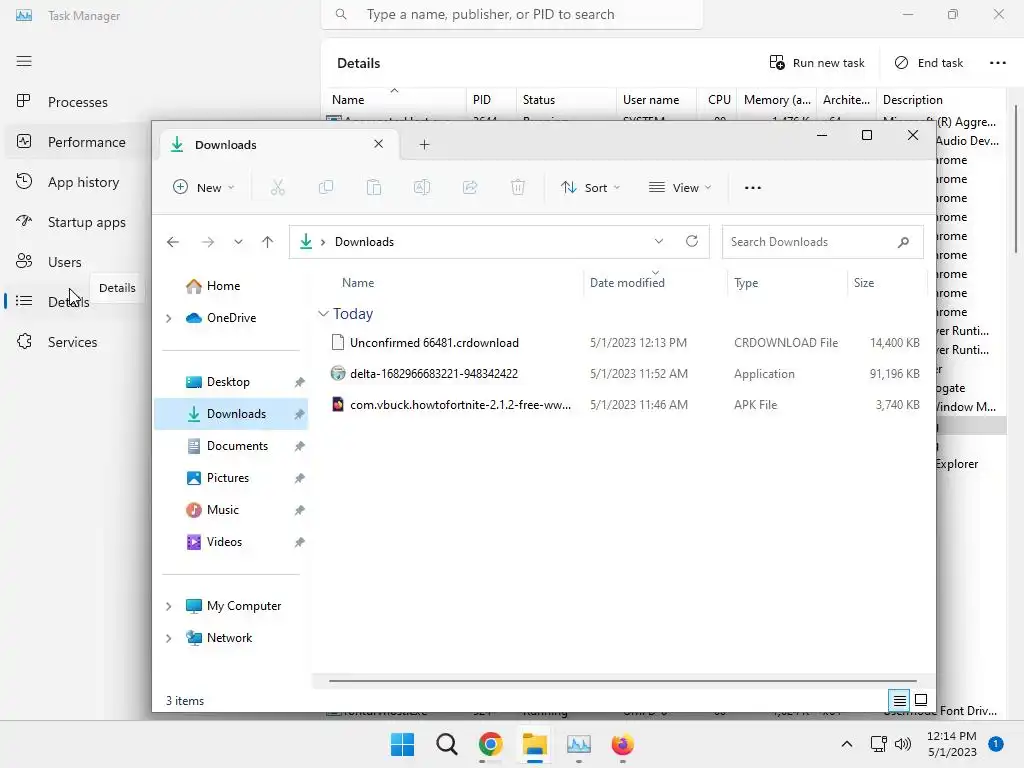Open the Windows Start menu
Screen dimensions: 1024x768
pyautogui.click(x=402, y=744)
